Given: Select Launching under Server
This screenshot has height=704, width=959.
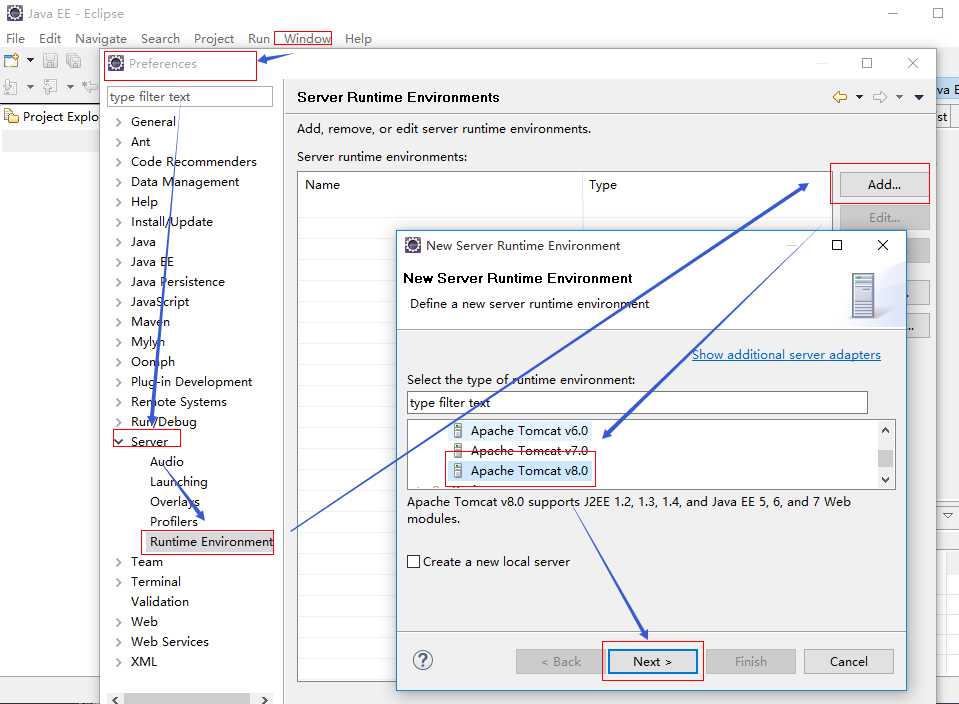Looking at the screenshot, I should [179, 481].
